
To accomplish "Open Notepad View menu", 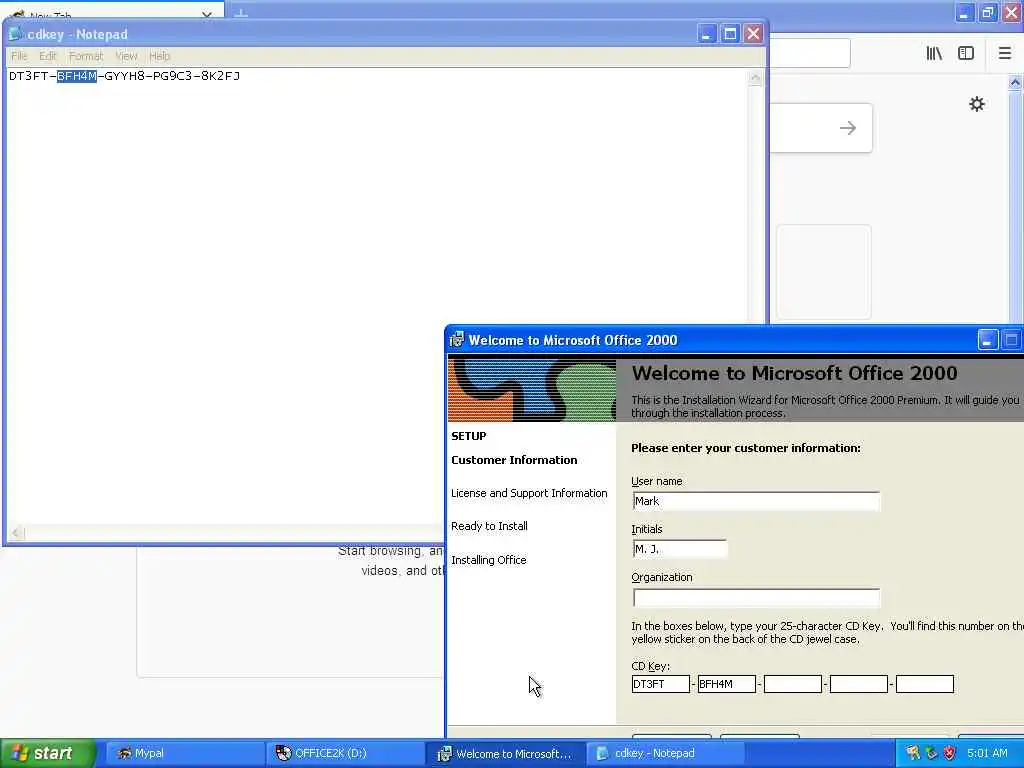I will click(126, 56).
